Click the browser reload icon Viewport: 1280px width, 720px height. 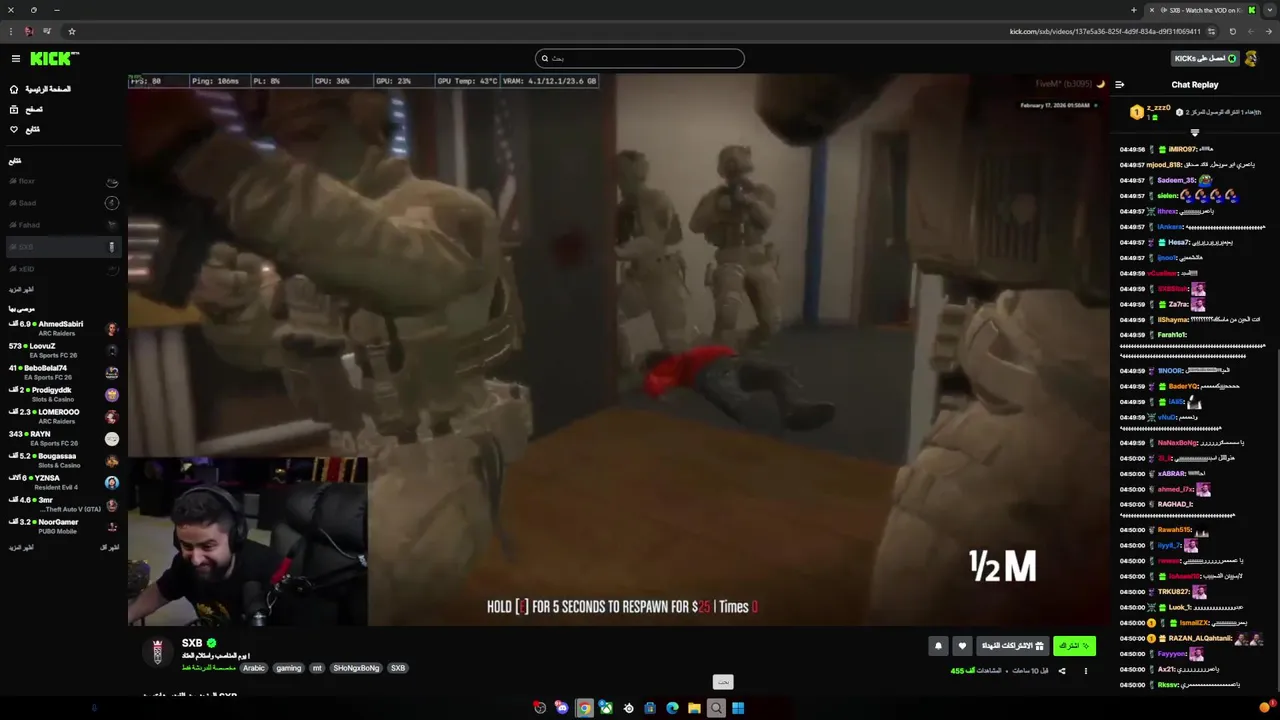pos(1232,31)
